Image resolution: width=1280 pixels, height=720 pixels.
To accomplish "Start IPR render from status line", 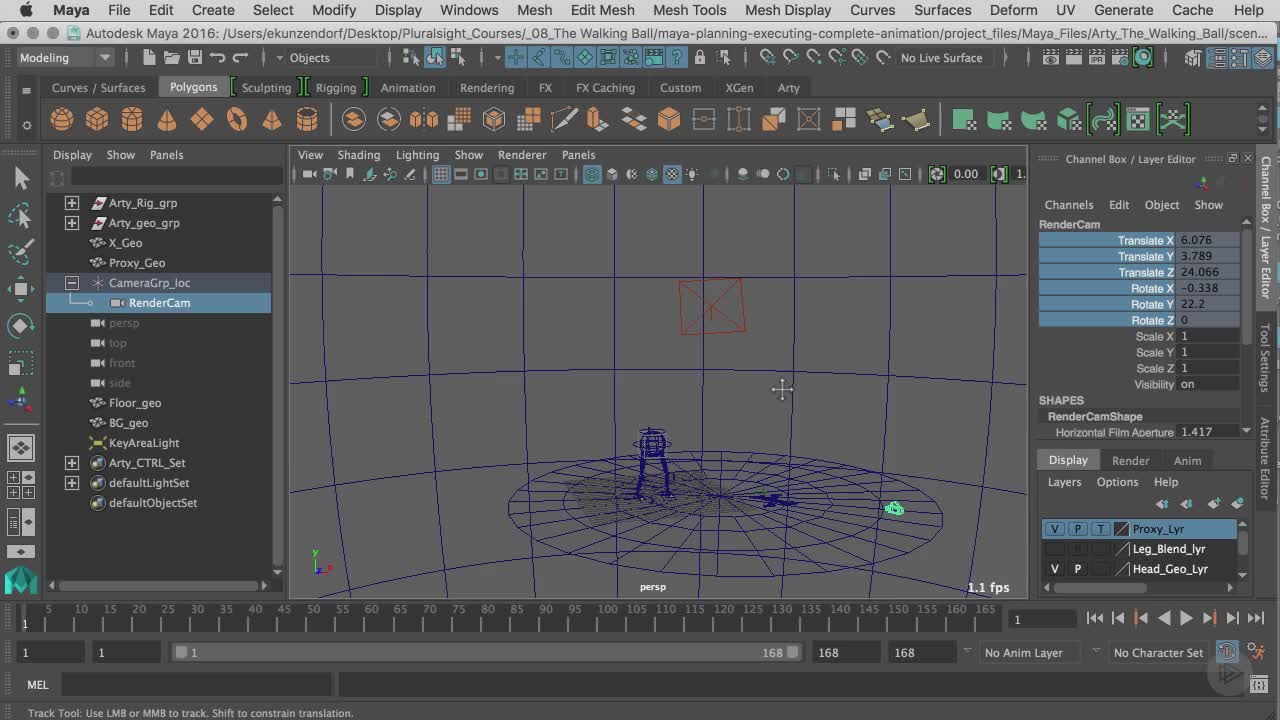I will 1097,58.
